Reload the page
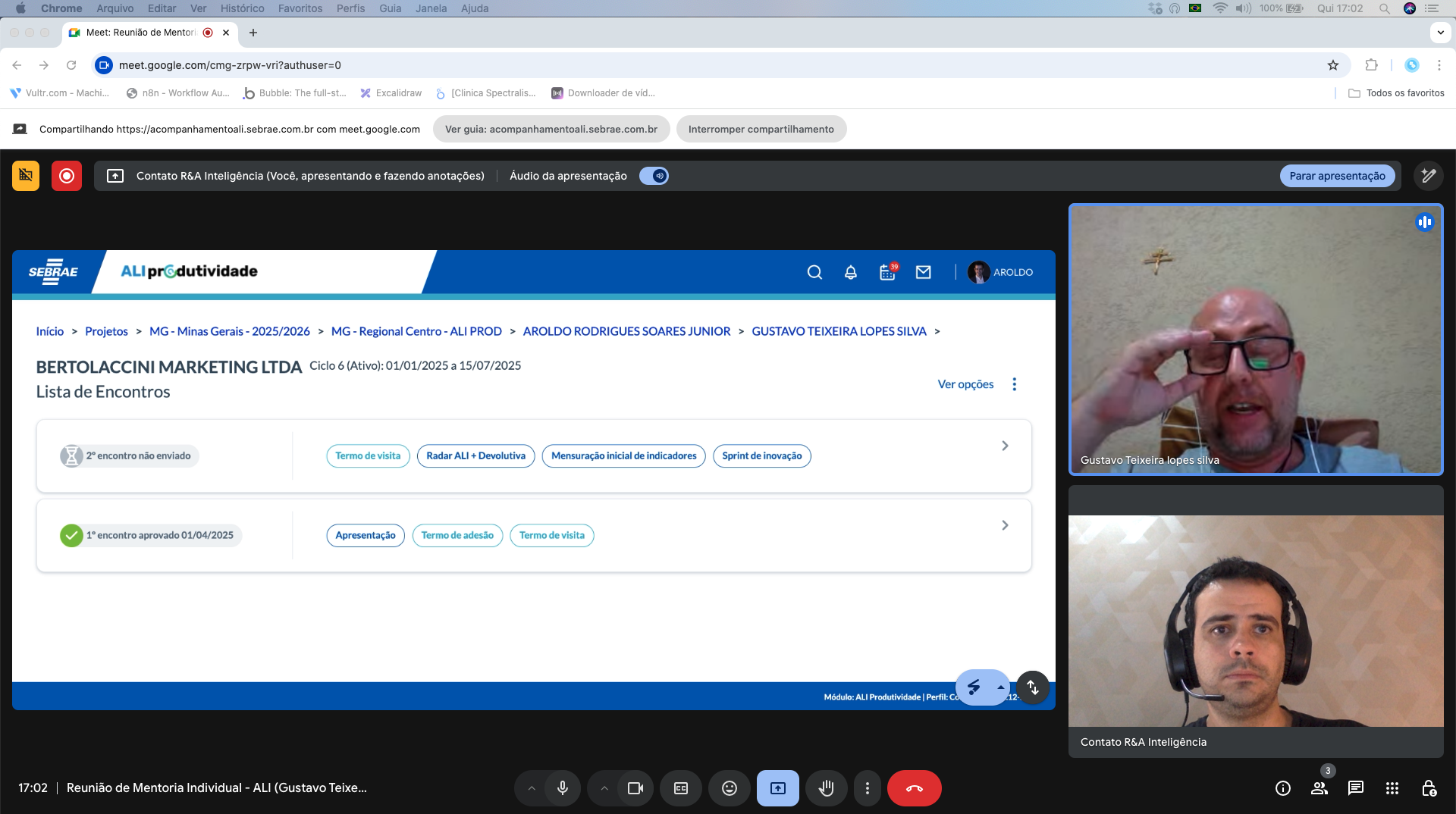Image resolution: width=1456 pixels, height=814 pixels. (x=71, y=65)
